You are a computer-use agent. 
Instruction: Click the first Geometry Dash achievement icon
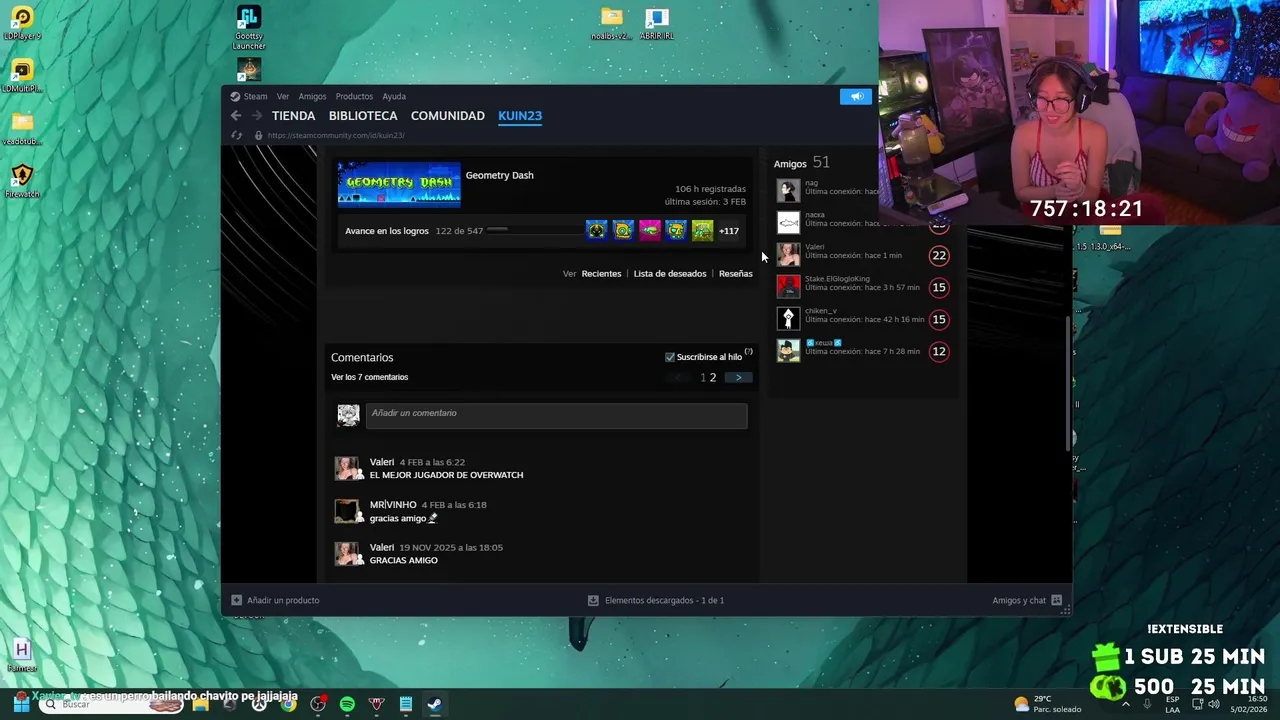pyautogui.click(x=596, y=231)
